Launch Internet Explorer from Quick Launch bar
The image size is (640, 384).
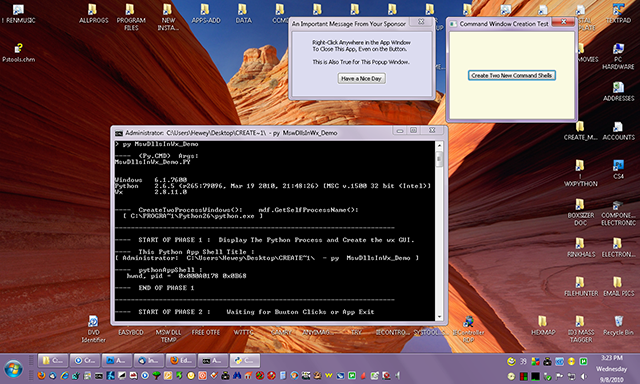pyautogui.click(x=64, y=375)
